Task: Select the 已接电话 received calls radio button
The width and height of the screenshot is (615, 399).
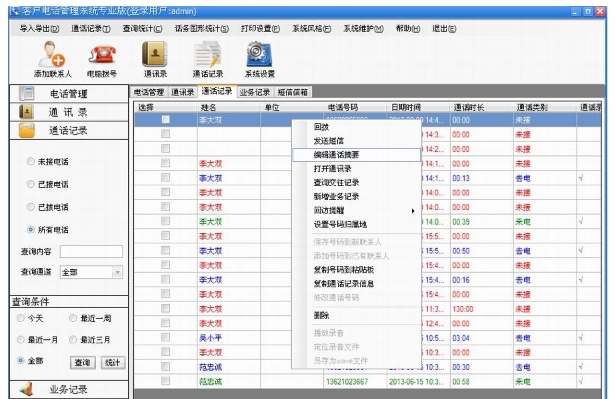Action: click(31, 184)
